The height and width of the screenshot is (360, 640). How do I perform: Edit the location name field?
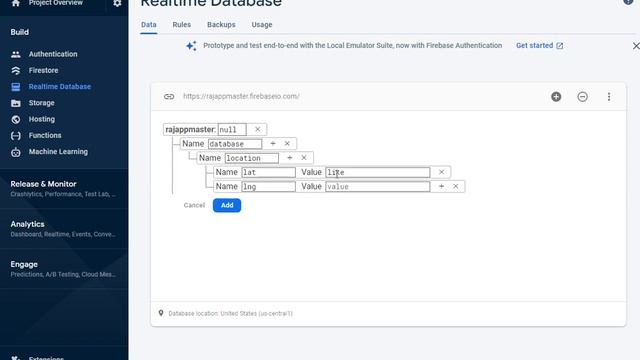[251, 158]
